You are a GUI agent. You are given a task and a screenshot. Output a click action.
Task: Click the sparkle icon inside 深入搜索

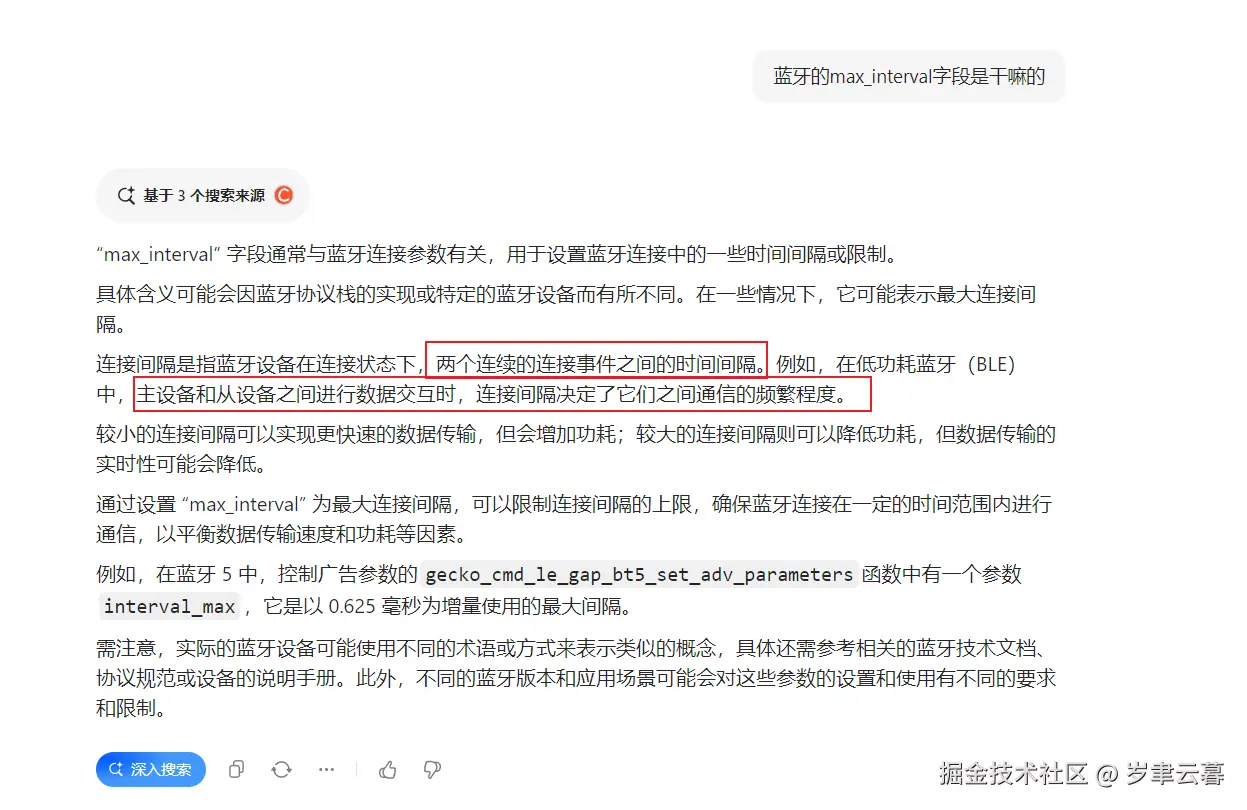tap(116, 769)
